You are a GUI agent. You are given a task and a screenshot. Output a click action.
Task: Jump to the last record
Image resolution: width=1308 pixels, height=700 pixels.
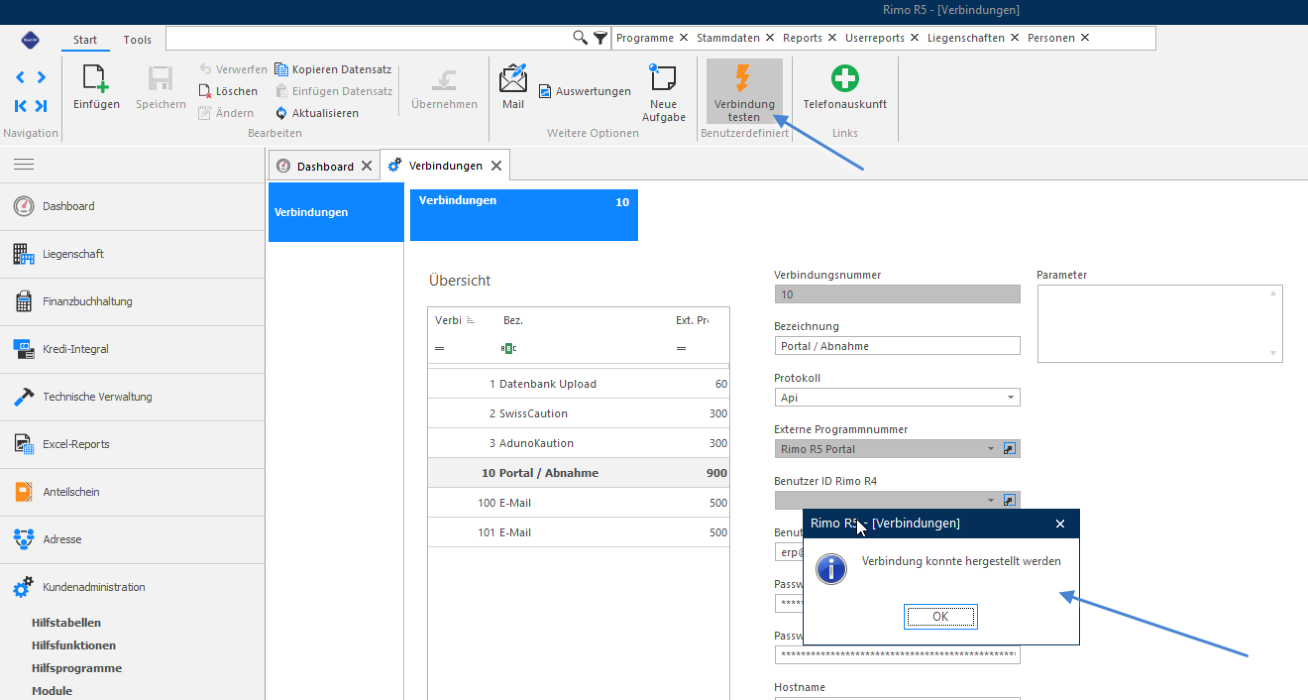(41, 106)
